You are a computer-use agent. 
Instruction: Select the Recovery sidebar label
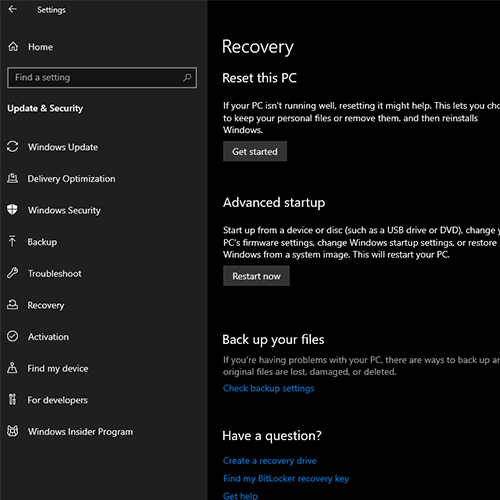click(x=46, y=305)
